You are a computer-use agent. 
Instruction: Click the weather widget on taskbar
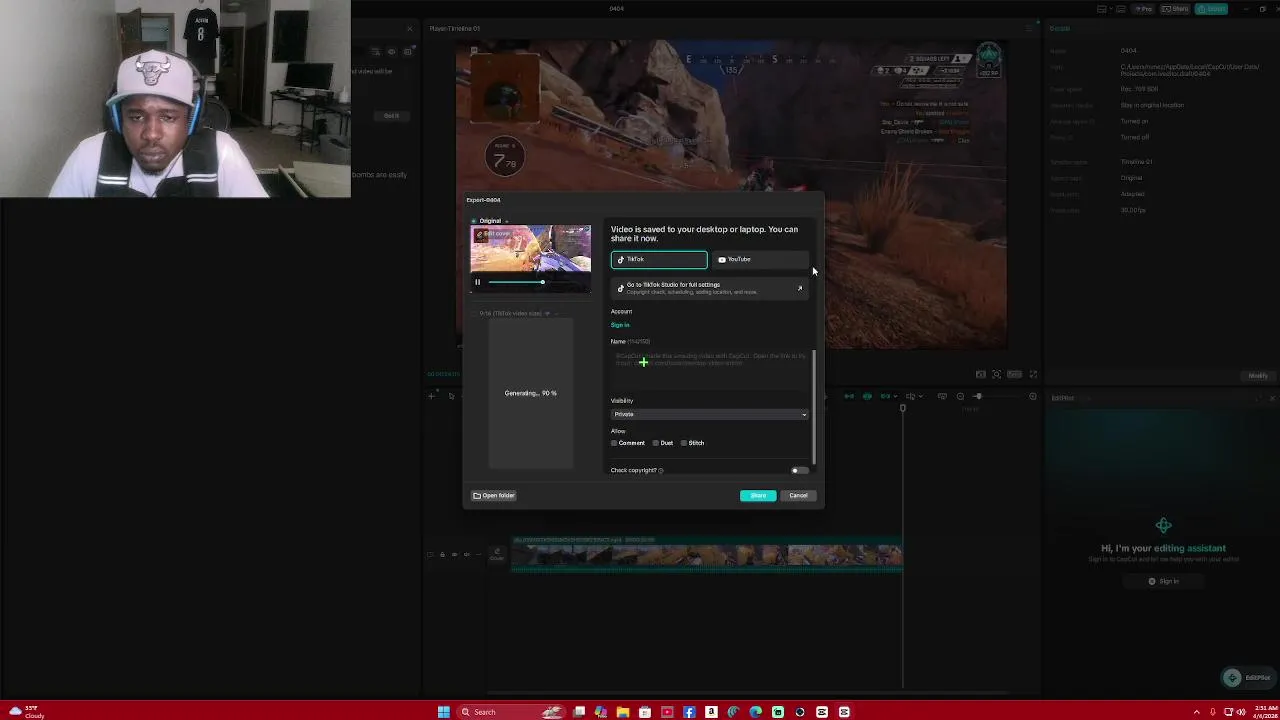click(x=26, y=712)
